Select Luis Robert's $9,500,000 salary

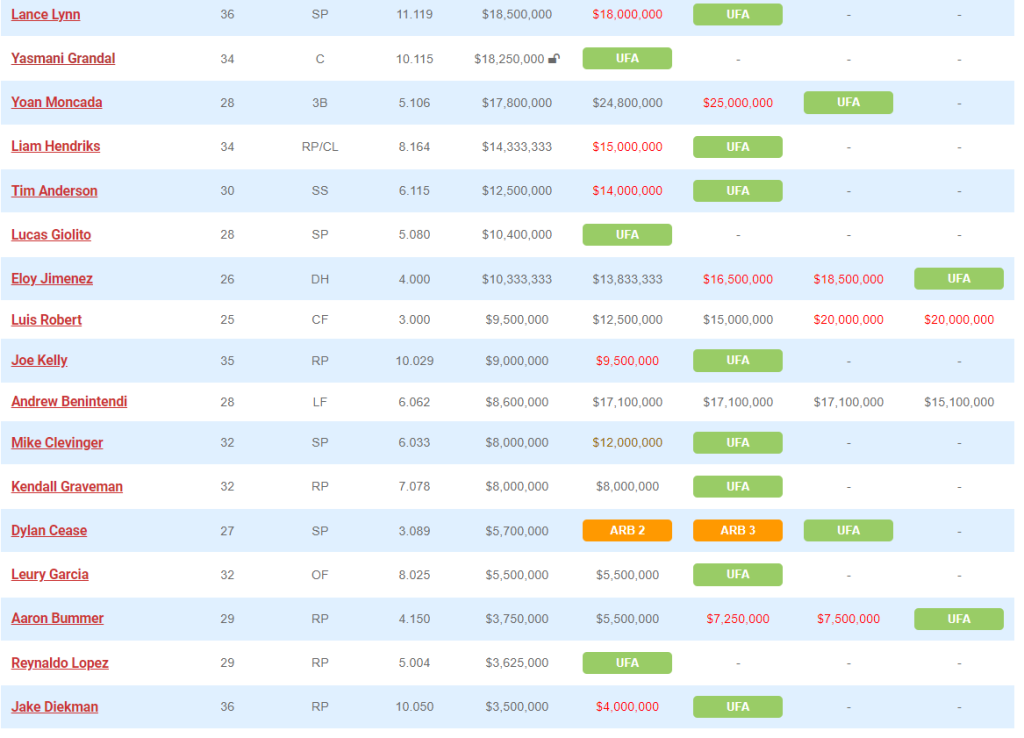pos(517,320)
